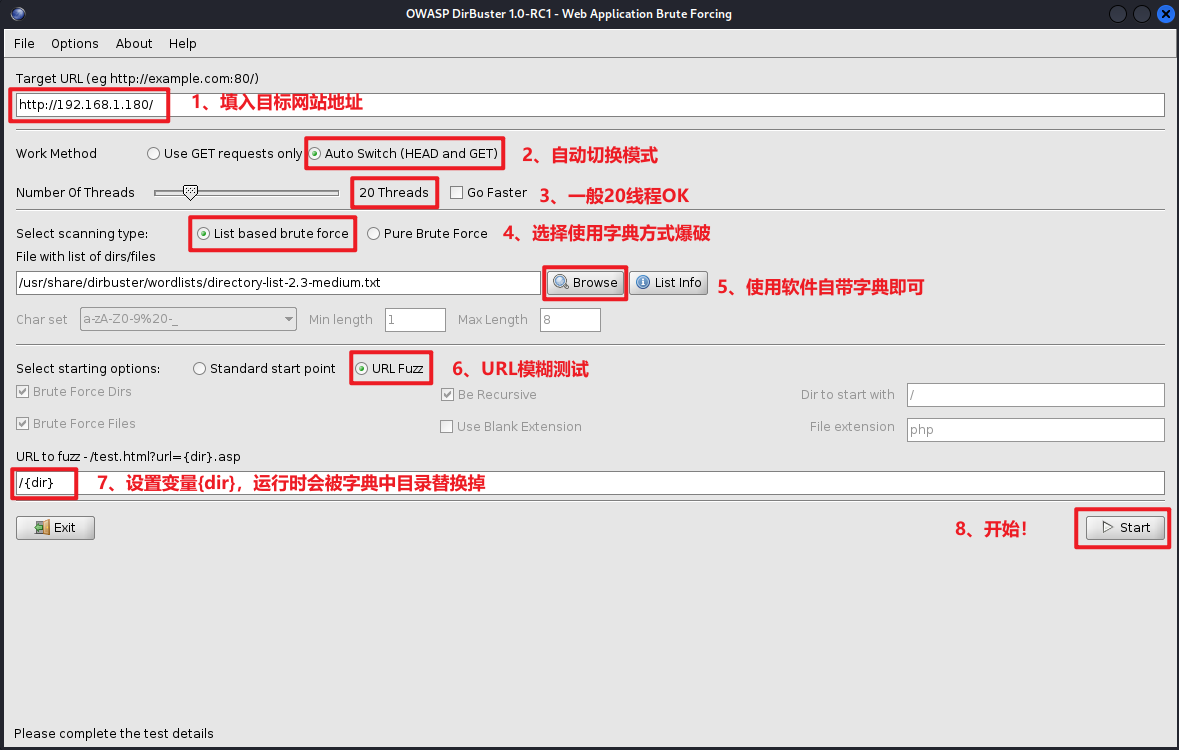
Task: Click the Please complete the test details status
Action: point(114,733)
